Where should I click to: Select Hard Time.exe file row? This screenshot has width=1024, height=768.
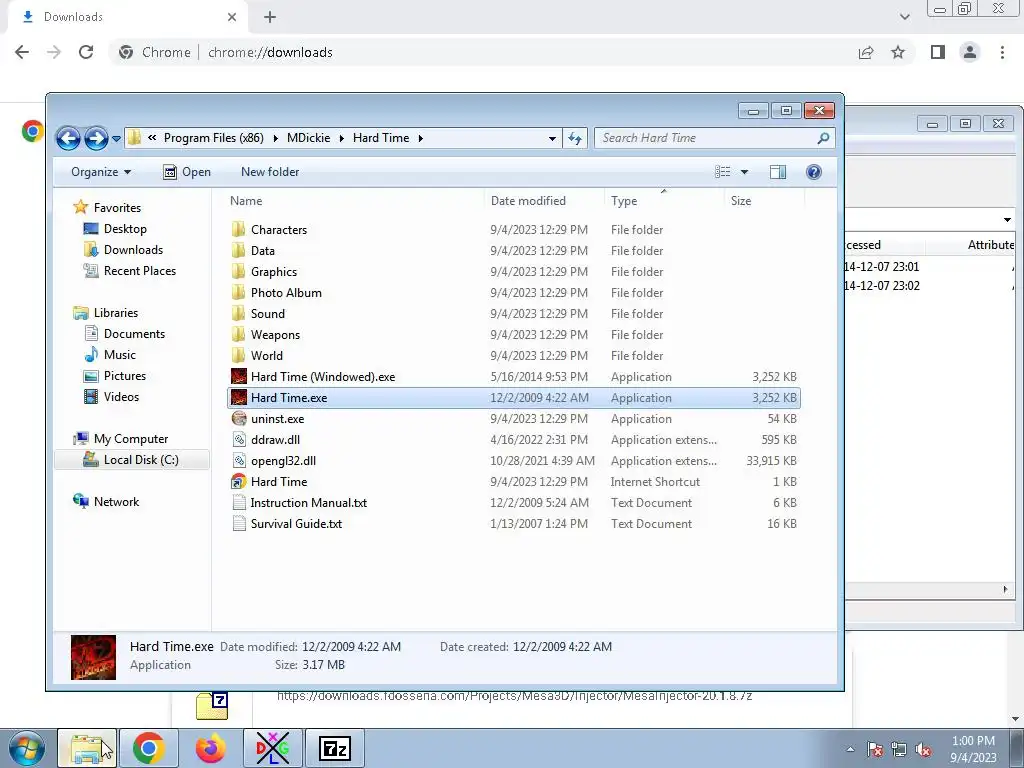coord(513,398)
